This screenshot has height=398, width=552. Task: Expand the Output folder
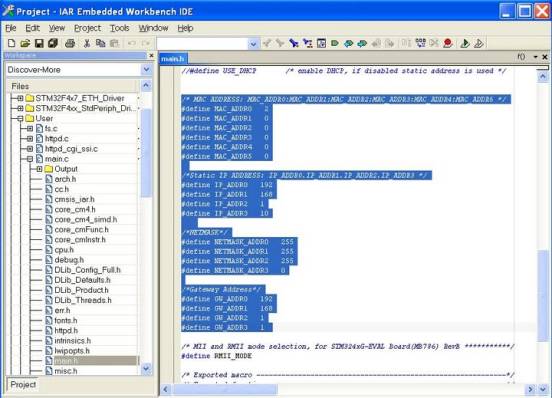click(39, 169)
